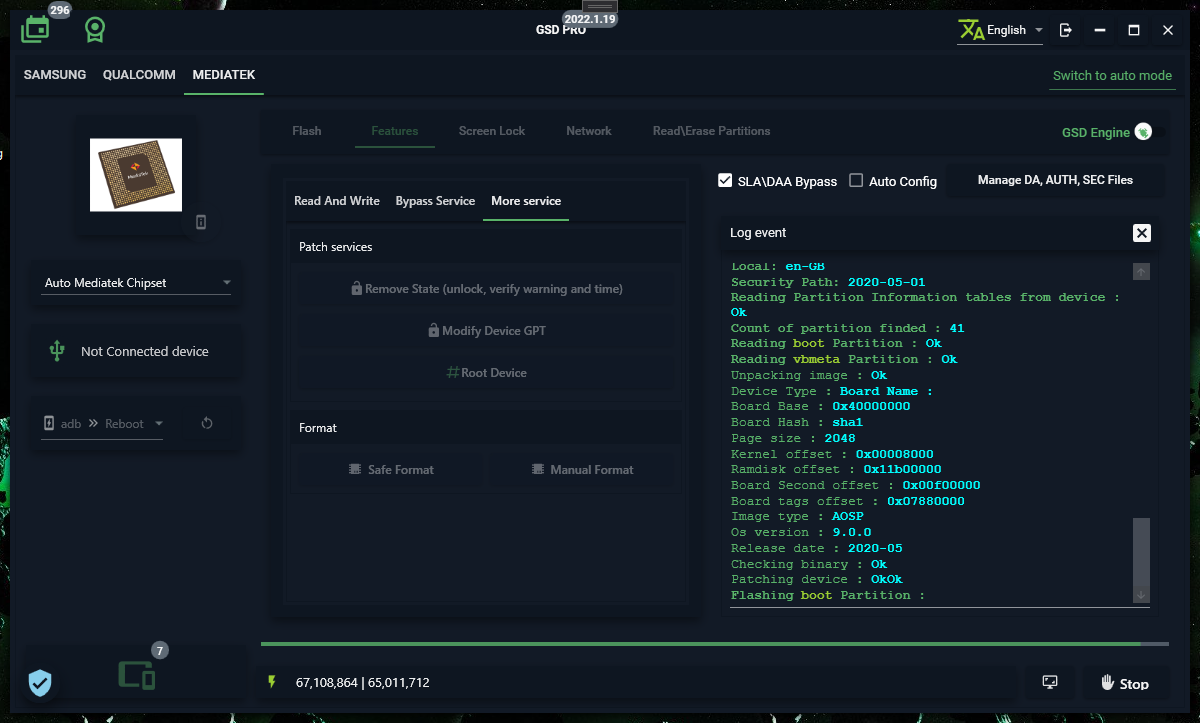The height and width of the screenshot is (723, 1200).
Task: Click 'Image type : AOSP' log line
Action: pyautogui.click(x=797, y=517)
